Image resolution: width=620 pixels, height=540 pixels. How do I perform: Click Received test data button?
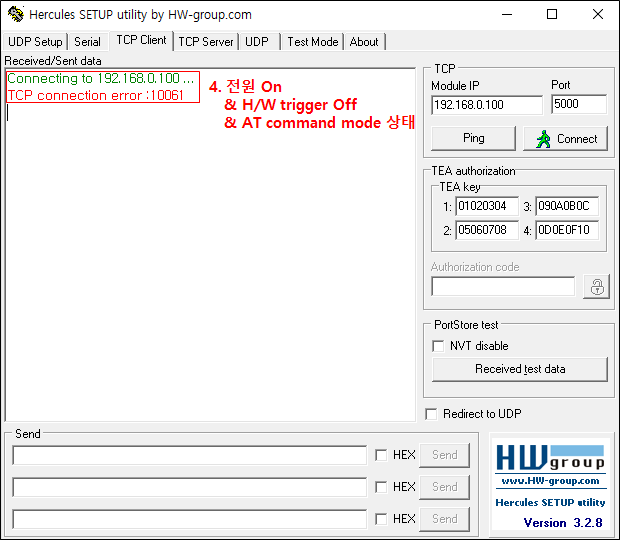[x=520, y=369]
